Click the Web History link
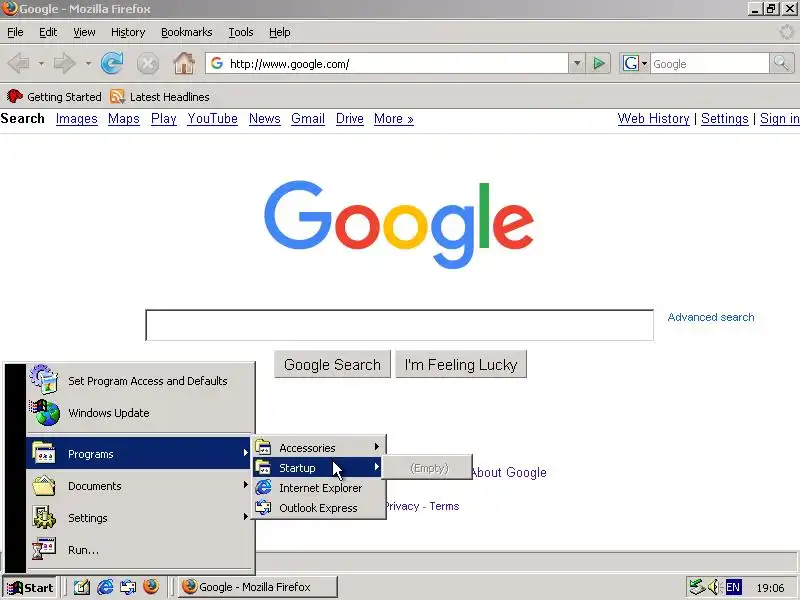This screenshot has width=800, height=600. coord(654,119)
